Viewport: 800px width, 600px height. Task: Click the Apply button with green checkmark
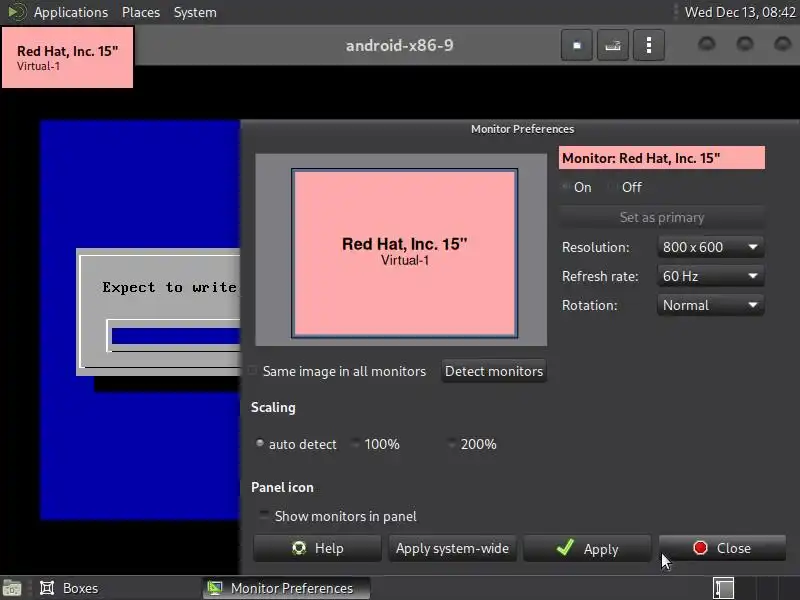coord(587,548)
